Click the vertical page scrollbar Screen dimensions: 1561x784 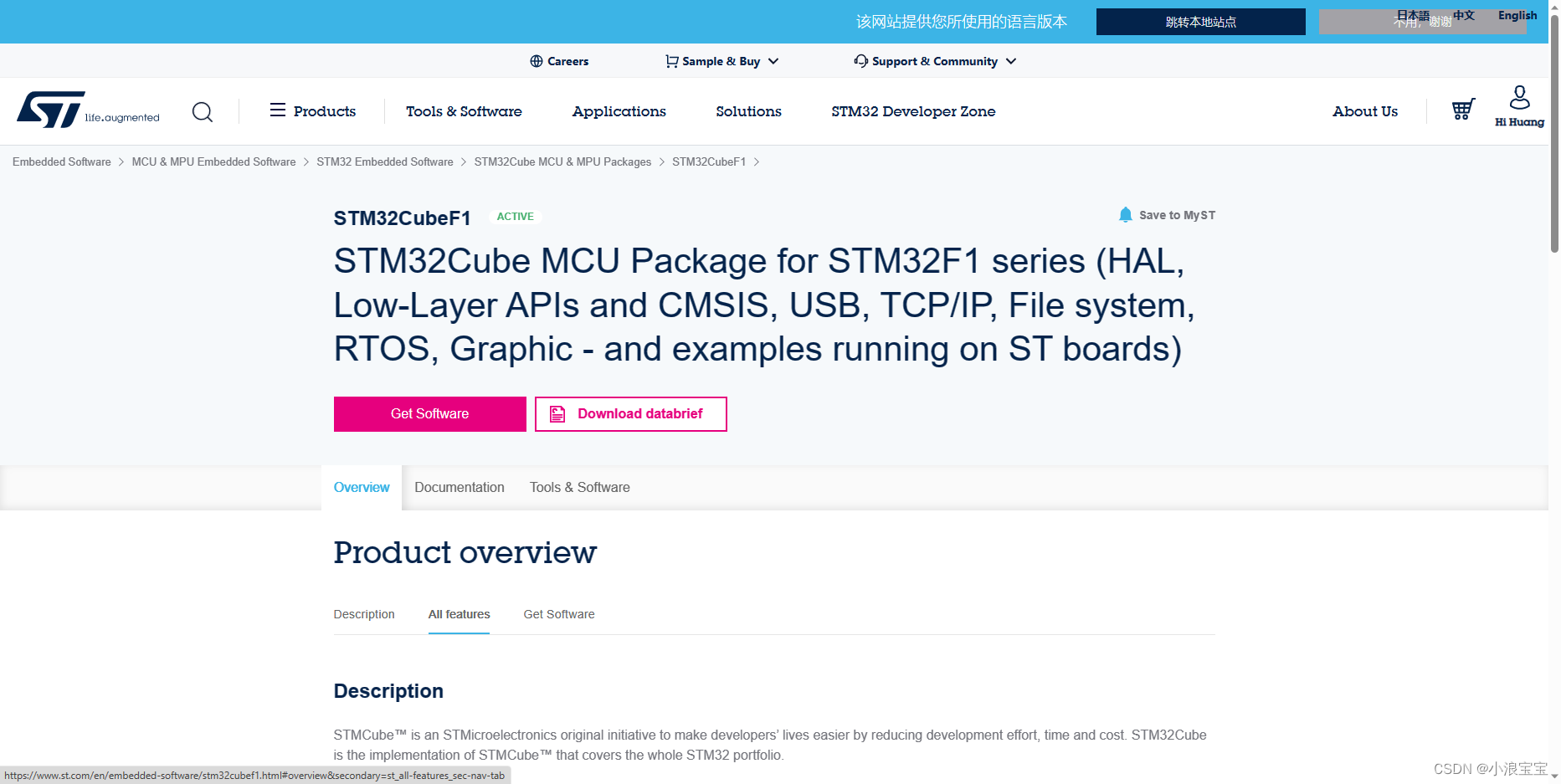pos(1554,134)
